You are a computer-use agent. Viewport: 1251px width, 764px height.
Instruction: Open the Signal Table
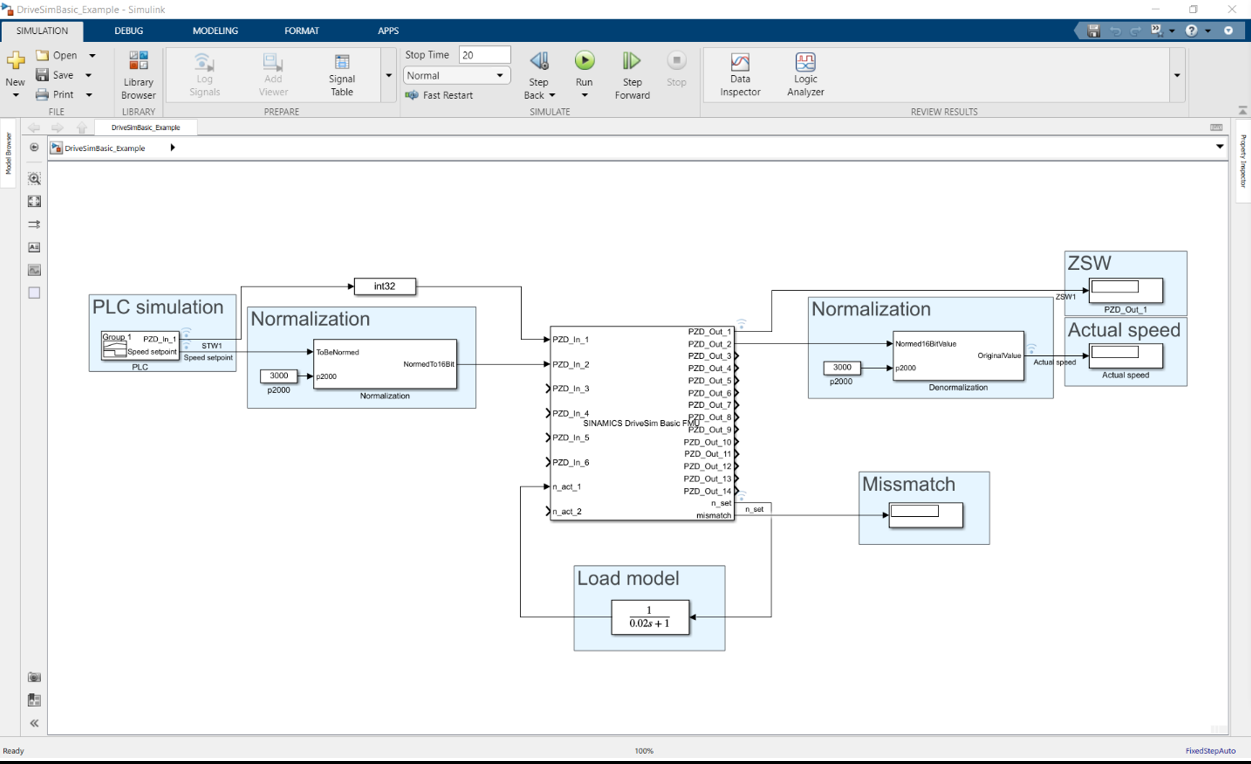pos(342,75)
